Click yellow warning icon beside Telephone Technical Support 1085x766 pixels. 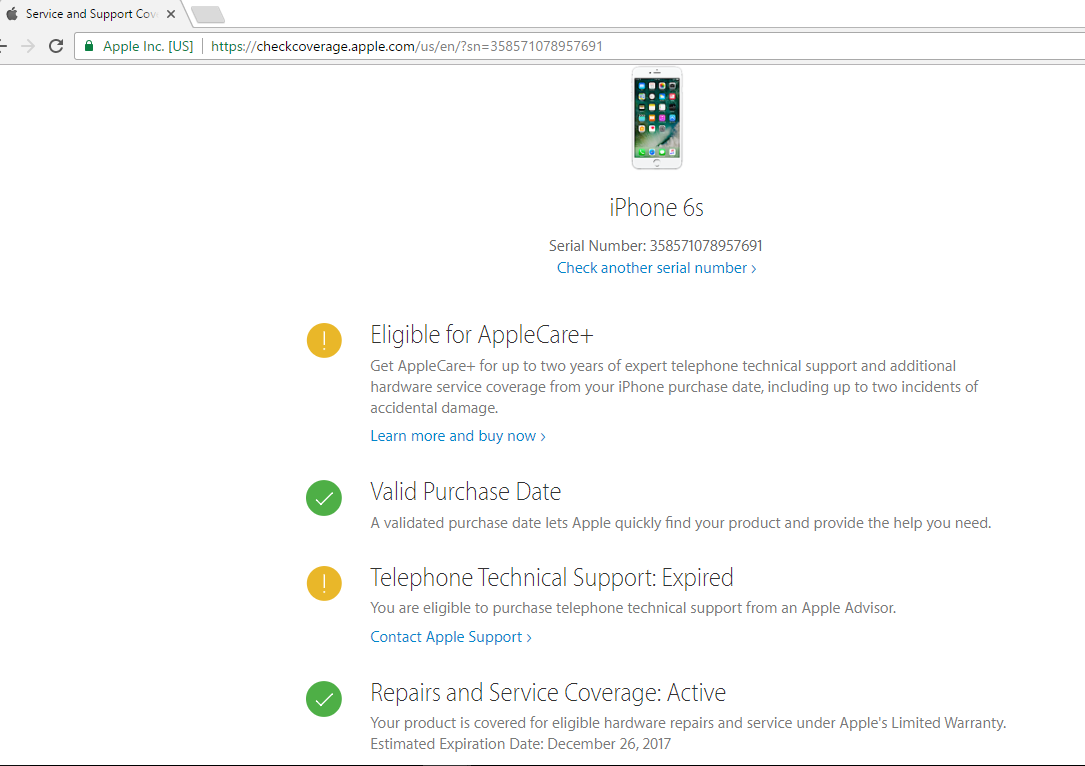tap(324, 583)
